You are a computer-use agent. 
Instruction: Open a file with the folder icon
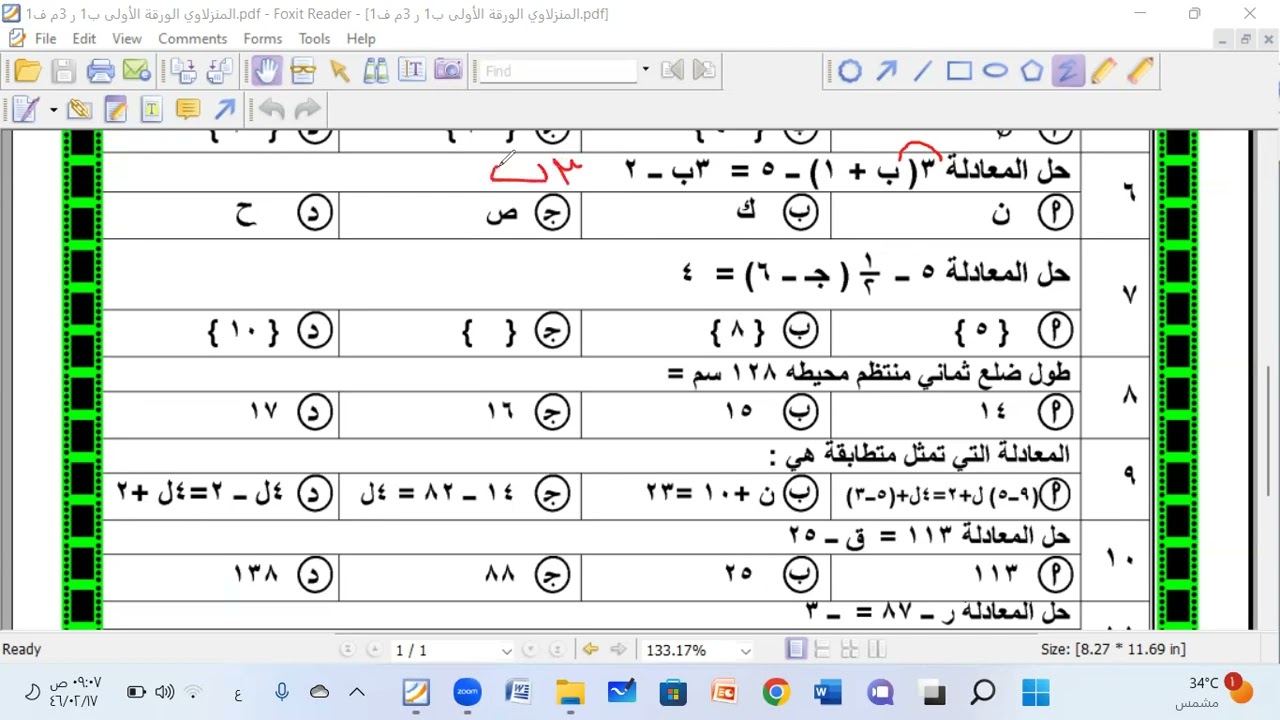point(28,71)
